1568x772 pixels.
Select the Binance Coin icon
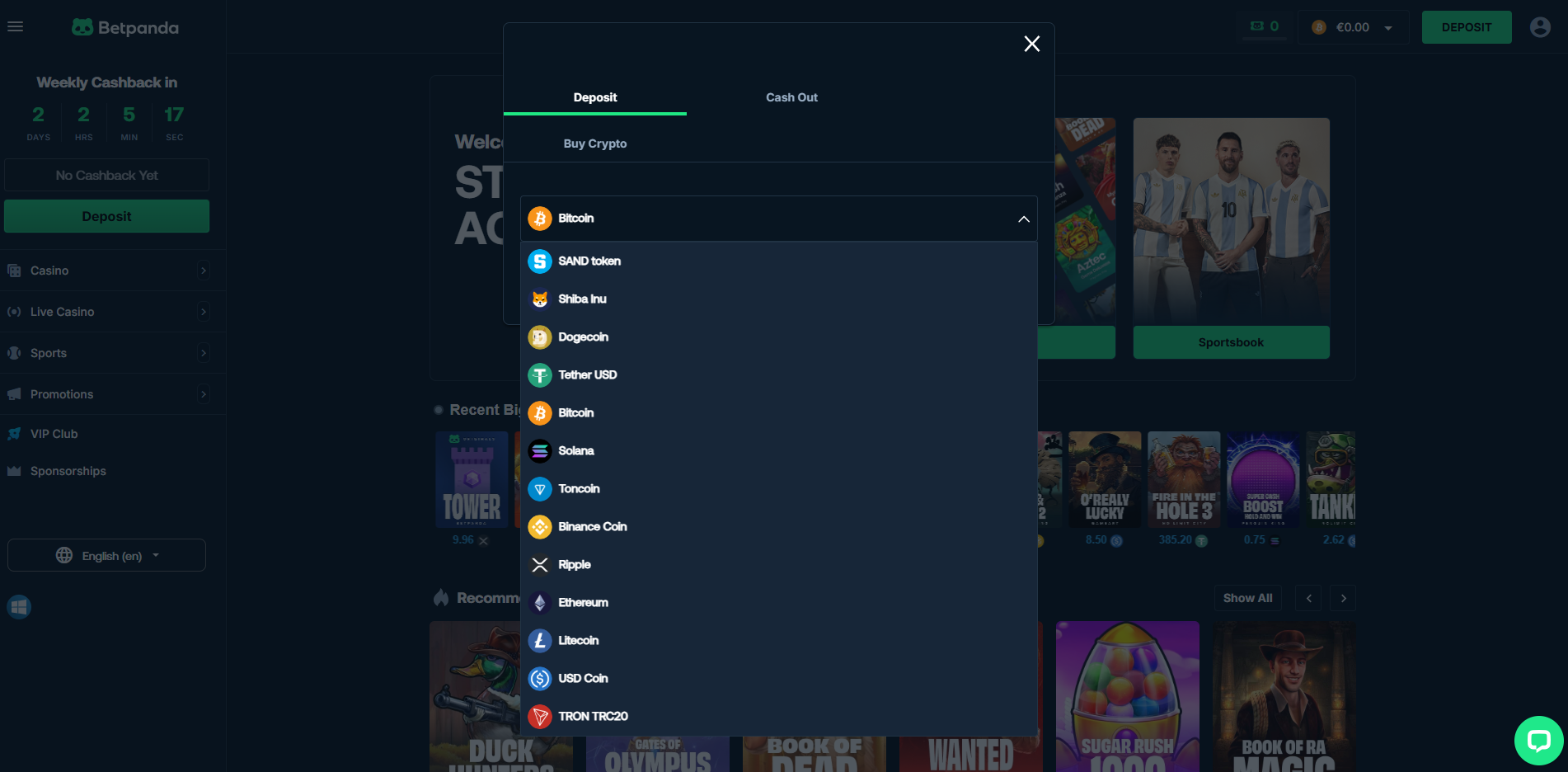coord(540,527)
